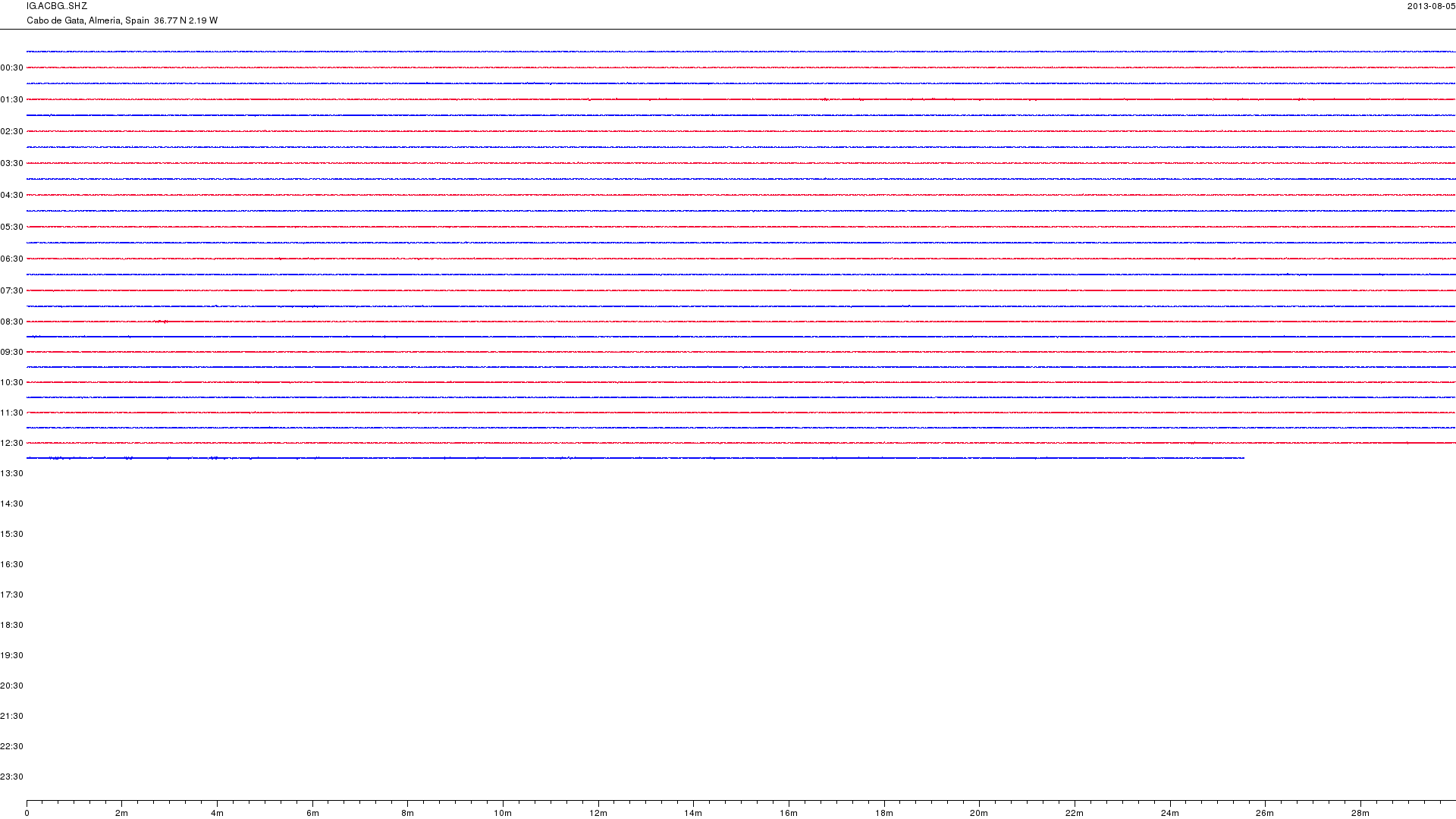Click the 22m axis tick label

click(x=1075, y=814)
